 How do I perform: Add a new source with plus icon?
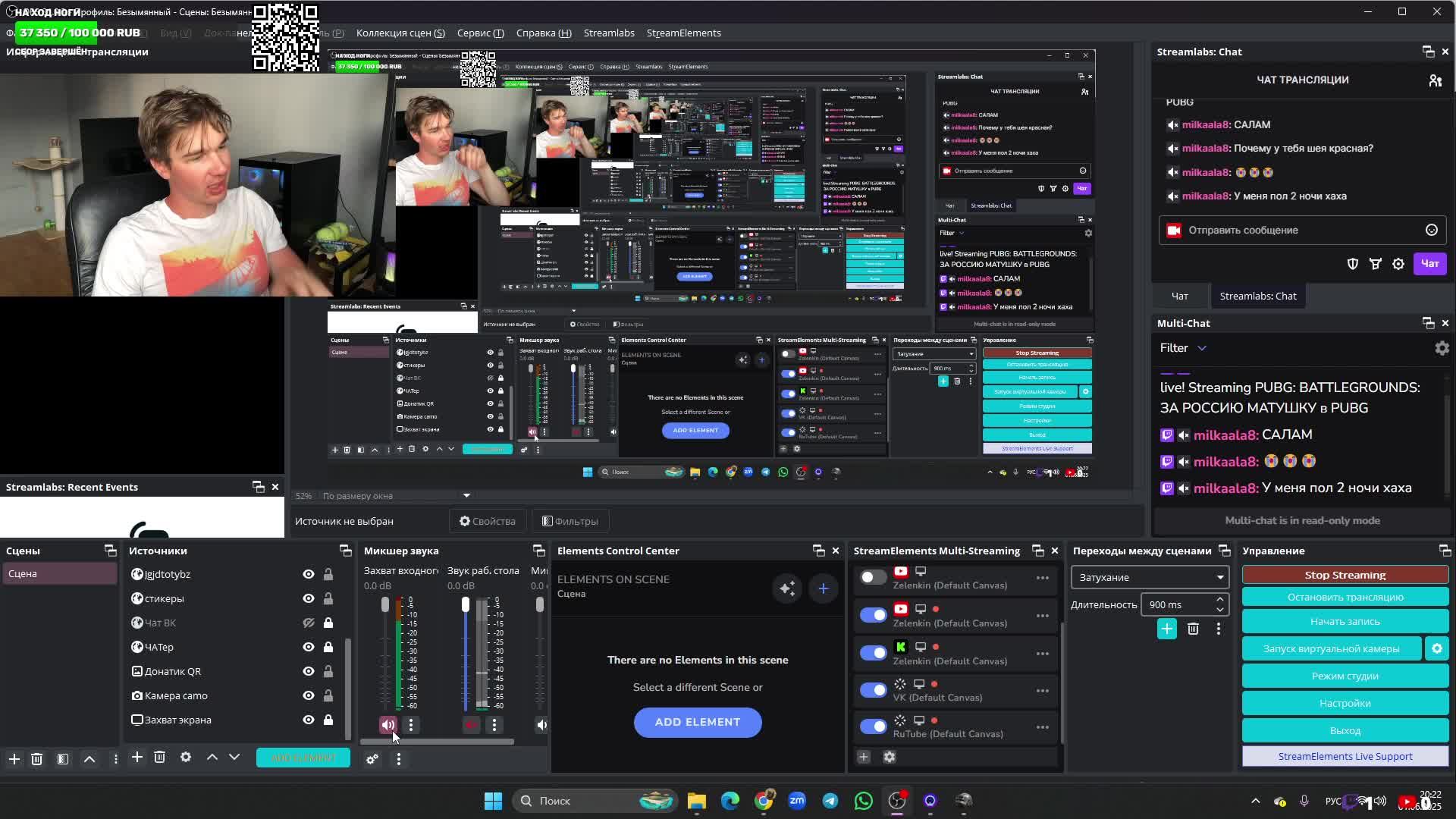[137, 757]
